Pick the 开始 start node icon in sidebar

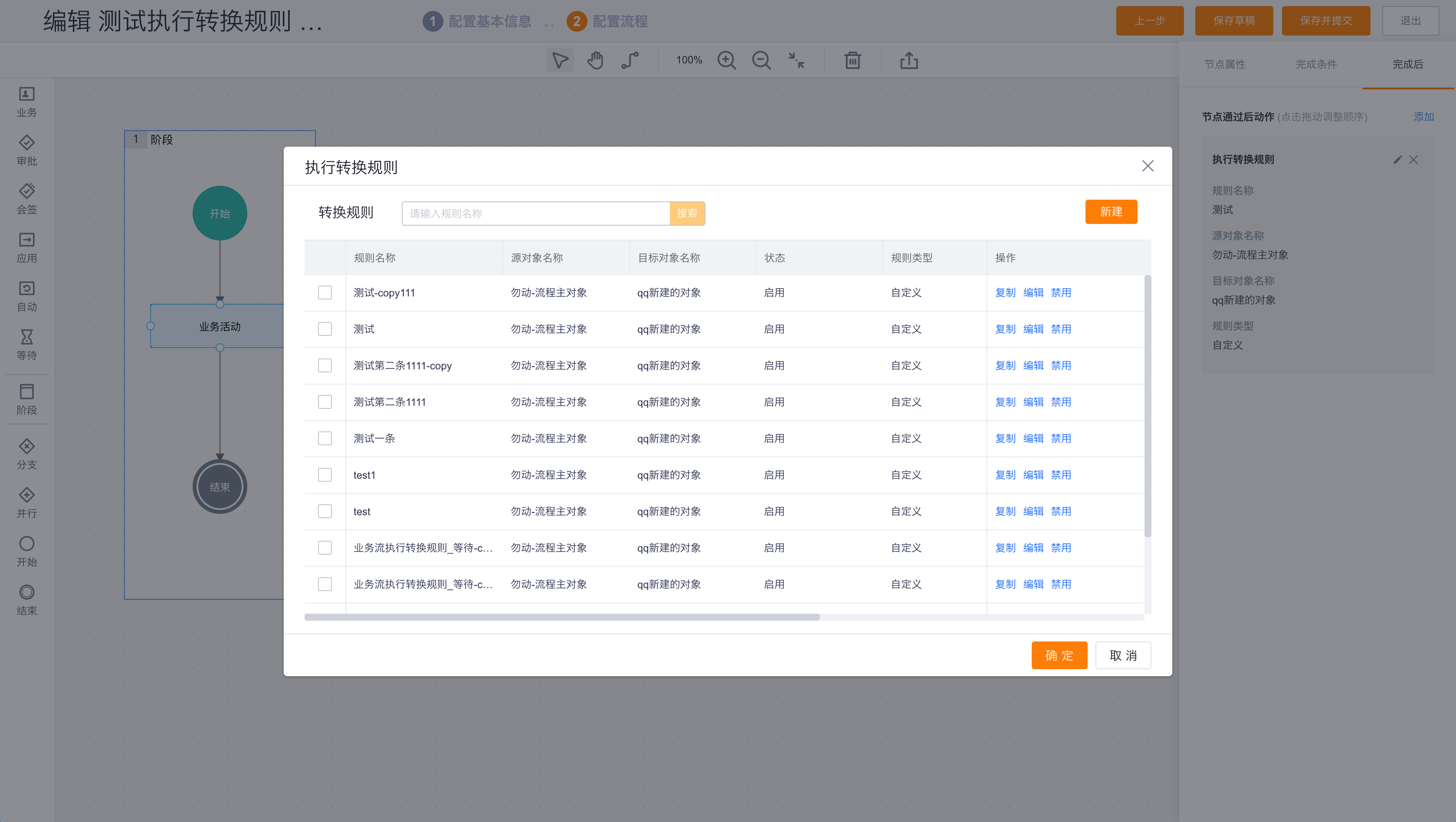(26, 543)
